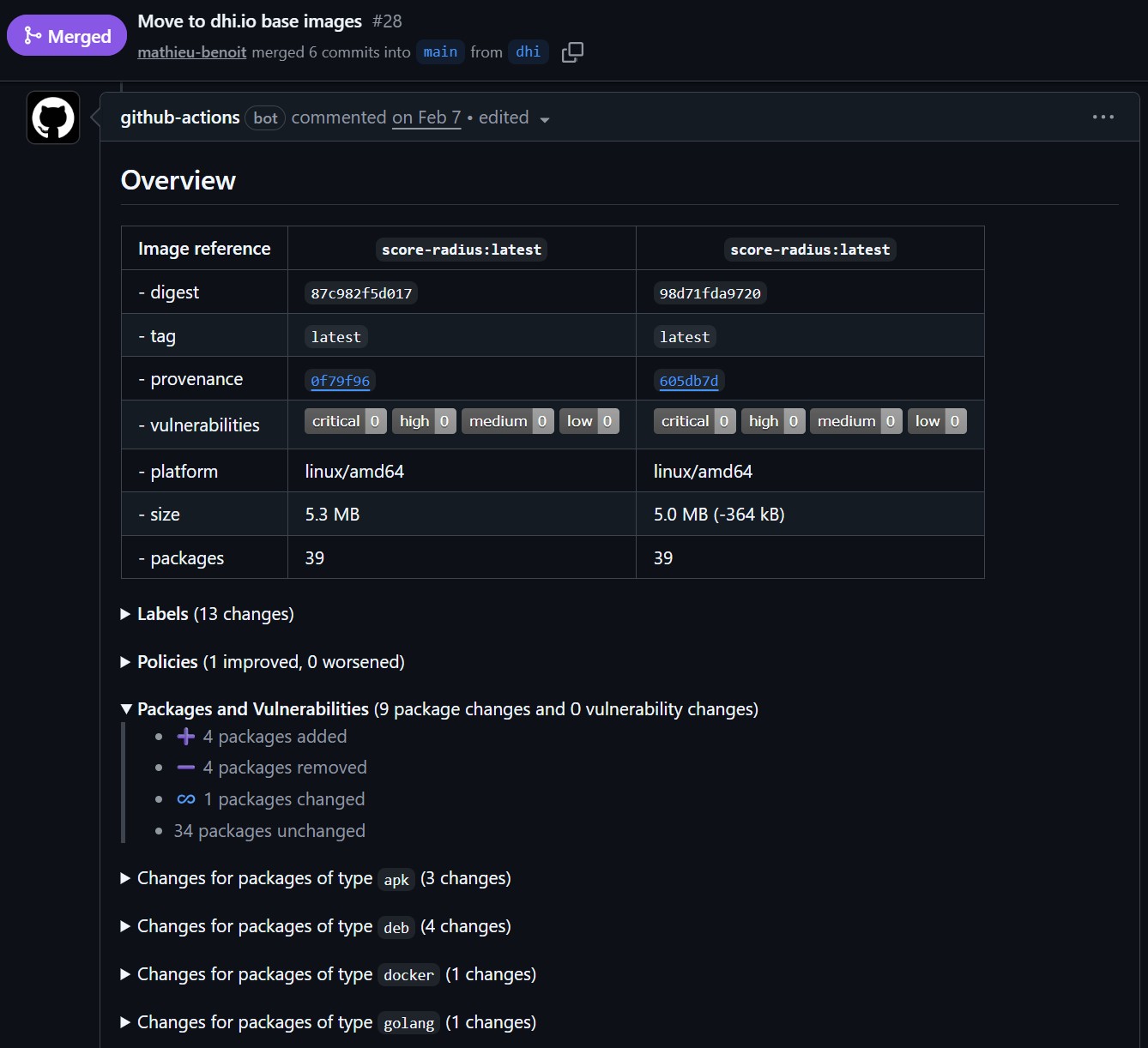1148x1048 pixels.
Task: Click the infinity icon for packages changed
Action: [185, 799]
